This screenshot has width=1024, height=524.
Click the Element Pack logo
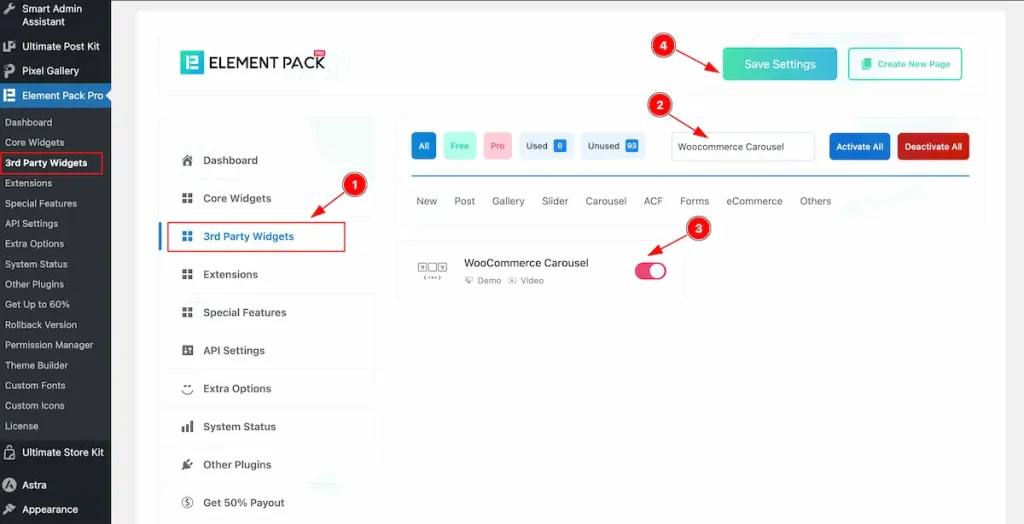[253, 62]
